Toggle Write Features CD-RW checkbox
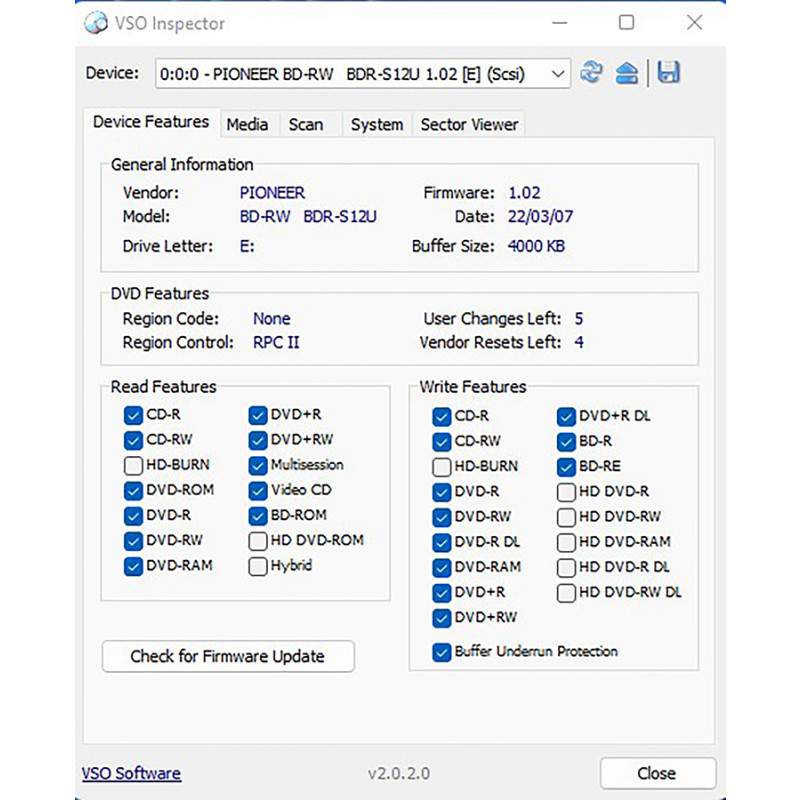 [442, 442]
